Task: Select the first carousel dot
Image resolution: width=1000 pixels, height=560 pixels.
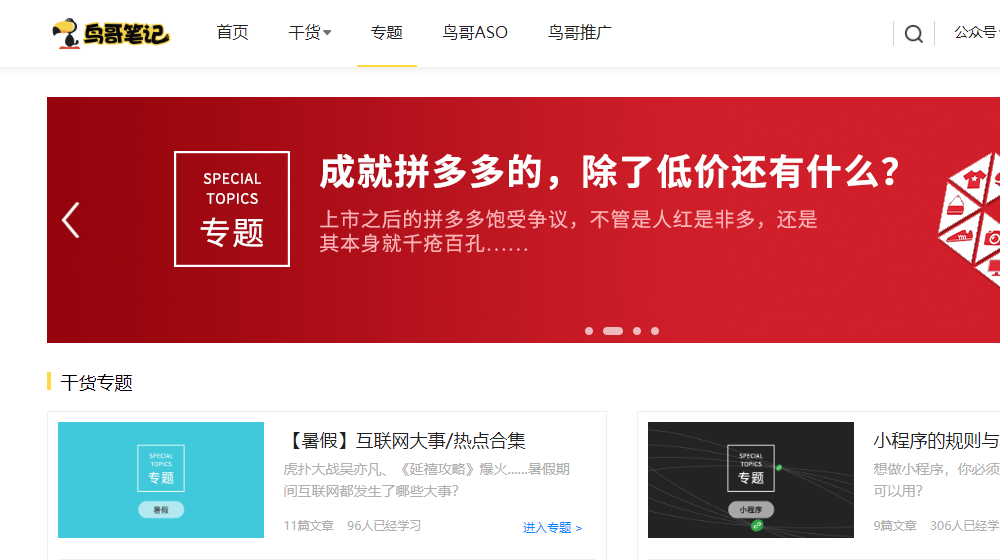Action: (589, 331)
